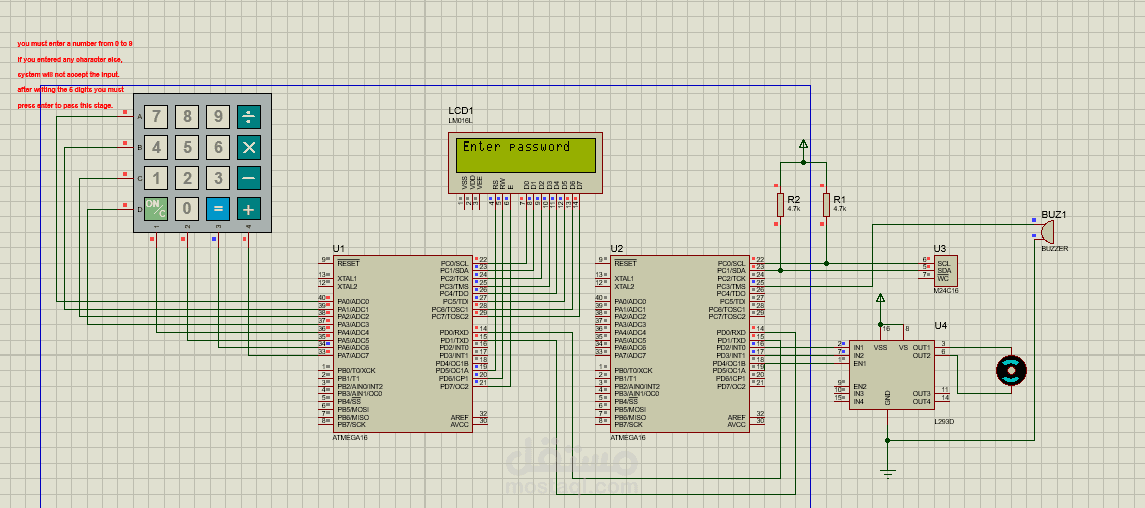Click the U2 reference label
Image resolution: width=1145 pixels, height=508 pixels.
617,249
